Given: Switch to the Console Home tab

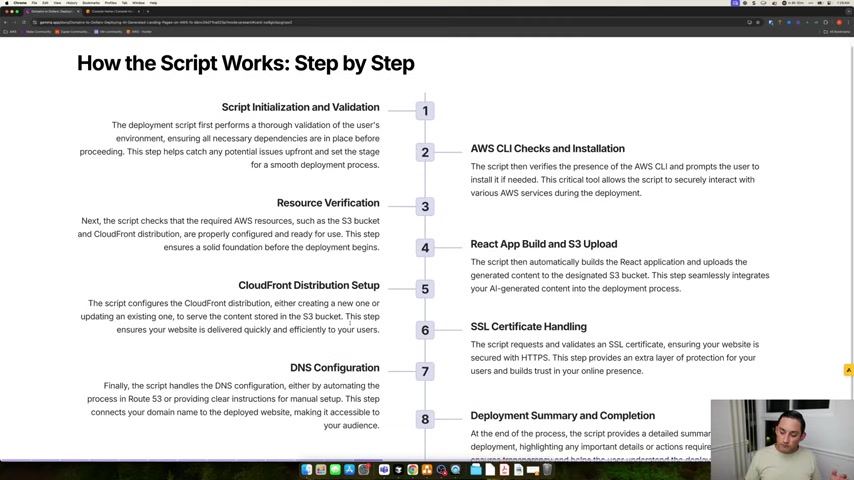Looking at the screenshot, I should (x=112, y=11).
